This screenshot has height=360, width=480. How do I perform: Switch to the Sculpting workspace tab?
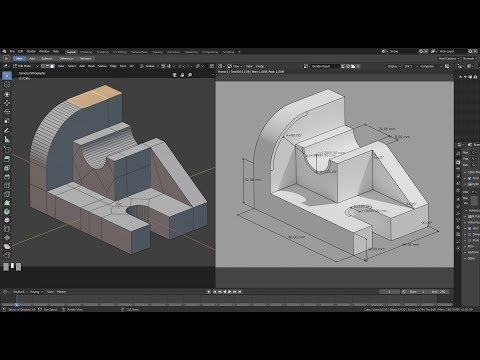pos(103,52)
